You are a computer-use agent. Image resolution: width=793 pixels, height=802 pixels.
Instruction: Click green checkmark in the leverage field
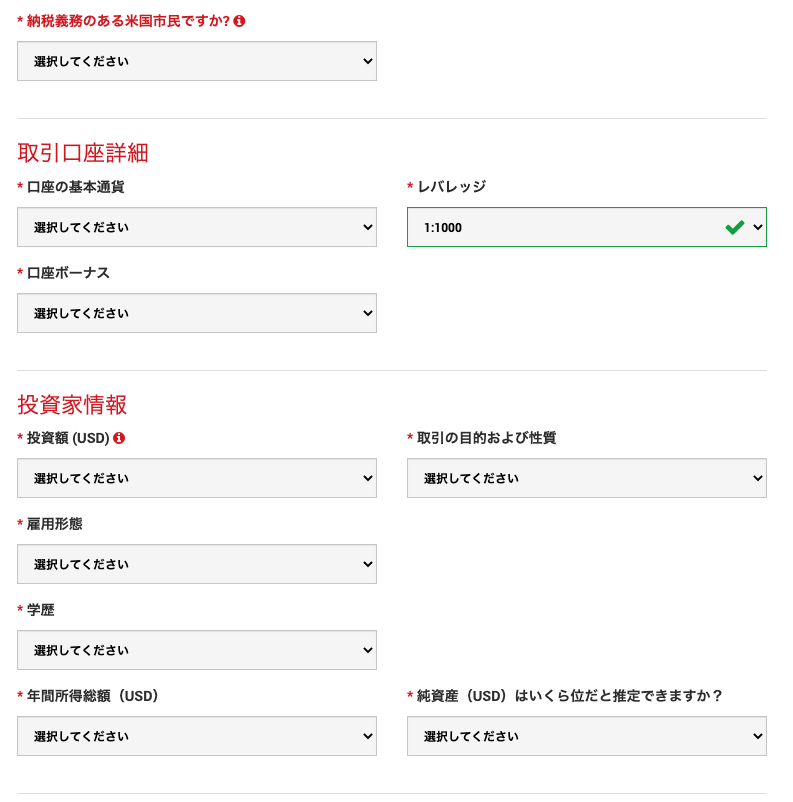pos(735,227)
